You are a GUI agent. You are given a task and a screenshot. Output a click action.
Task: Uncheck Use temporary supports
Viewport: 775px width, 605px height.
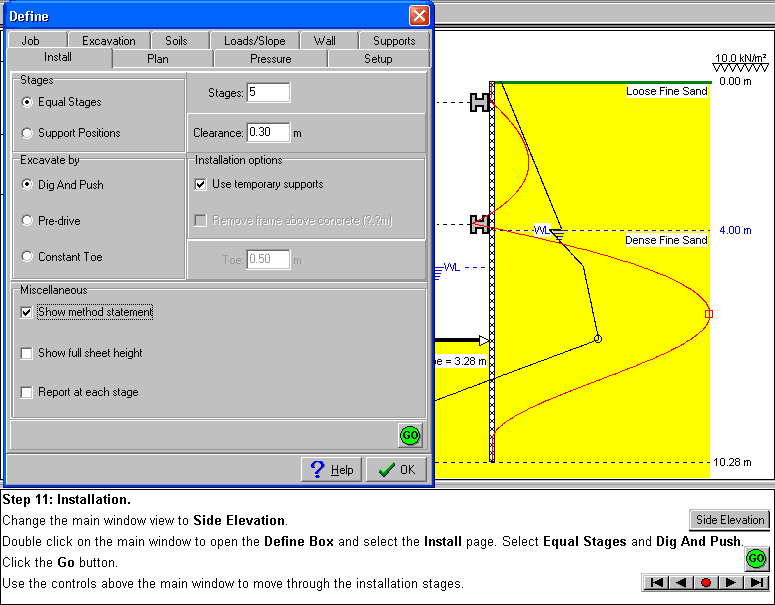pos(201,184)
